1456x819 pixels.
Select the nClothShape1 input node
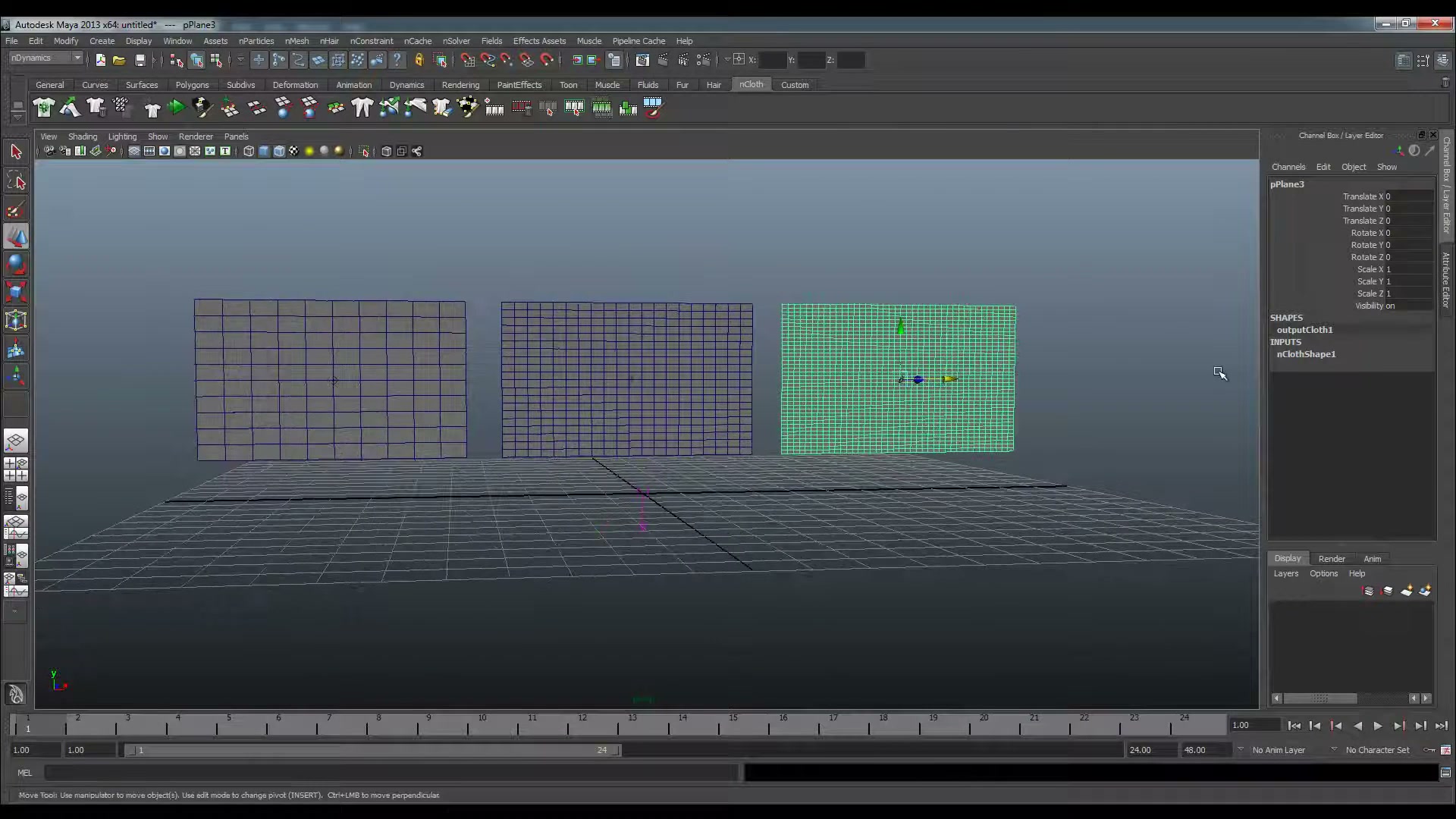[x=1306, y=354]
